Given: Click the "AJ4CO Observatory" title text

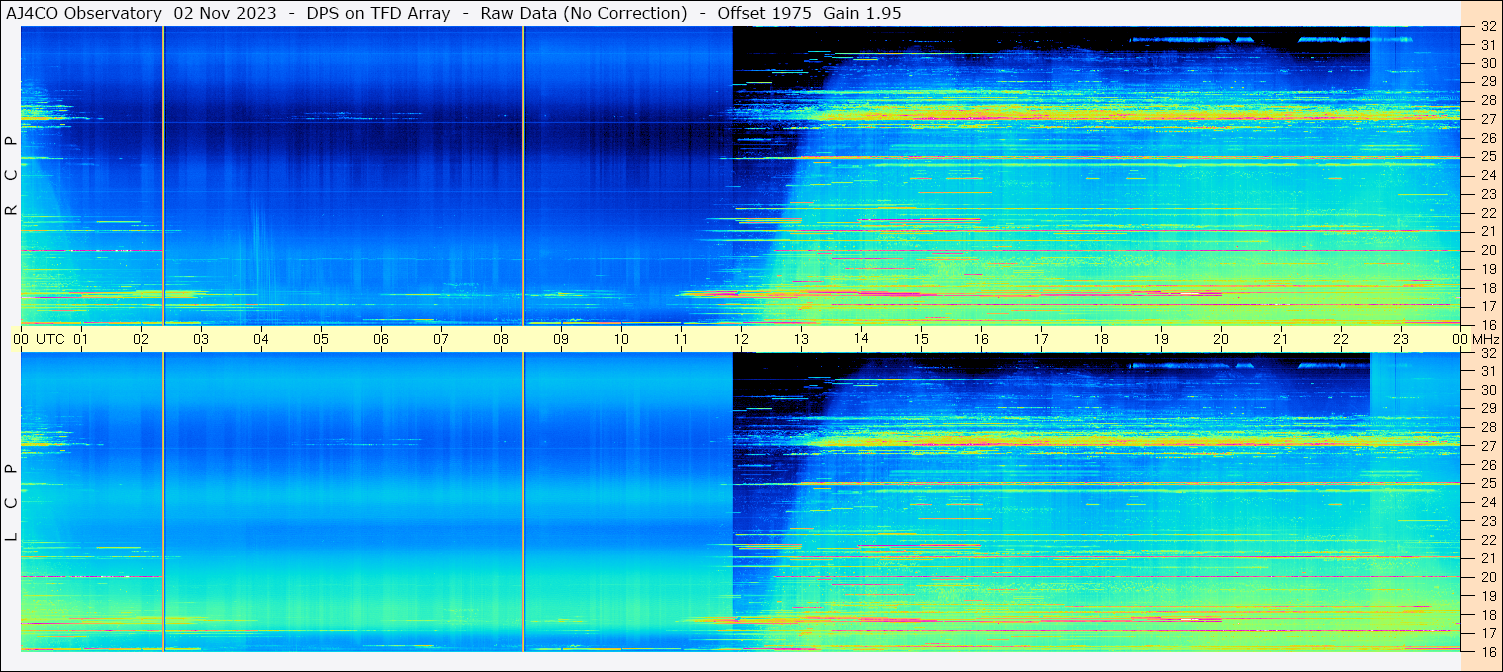Looking at the screenshot, I should coord(84,13).
